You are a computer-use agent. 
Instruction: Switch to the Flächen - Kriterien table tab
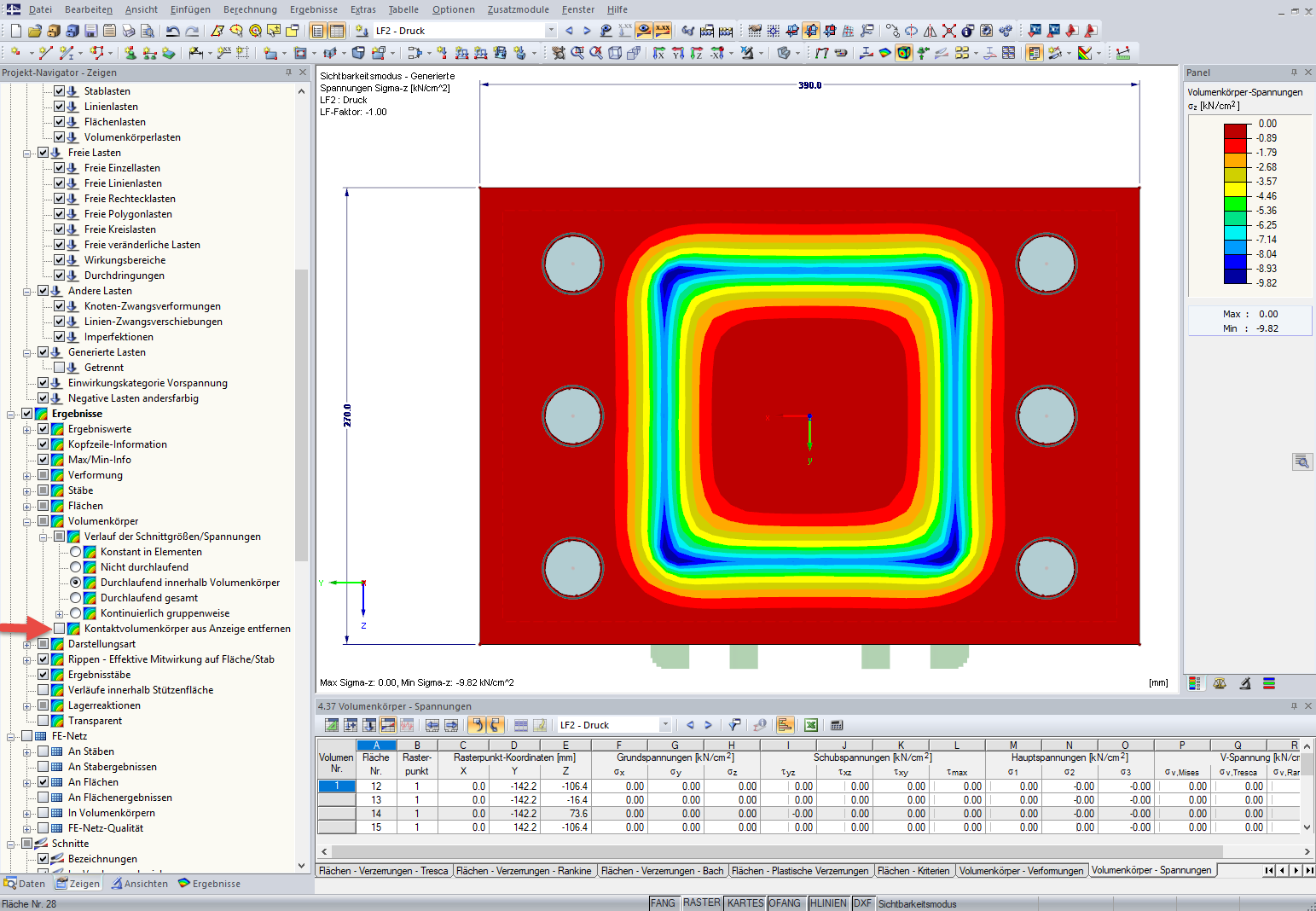click(914, 871)
